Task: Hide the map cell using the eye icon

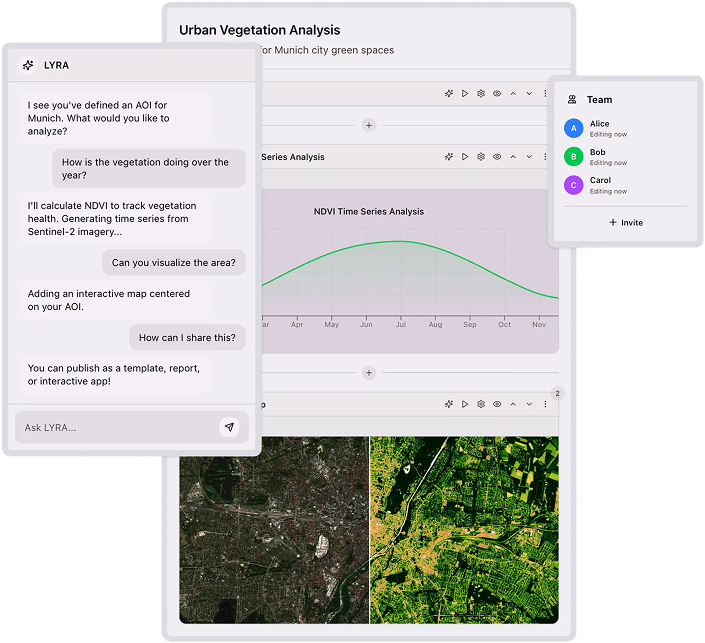Action: point(497,405)
